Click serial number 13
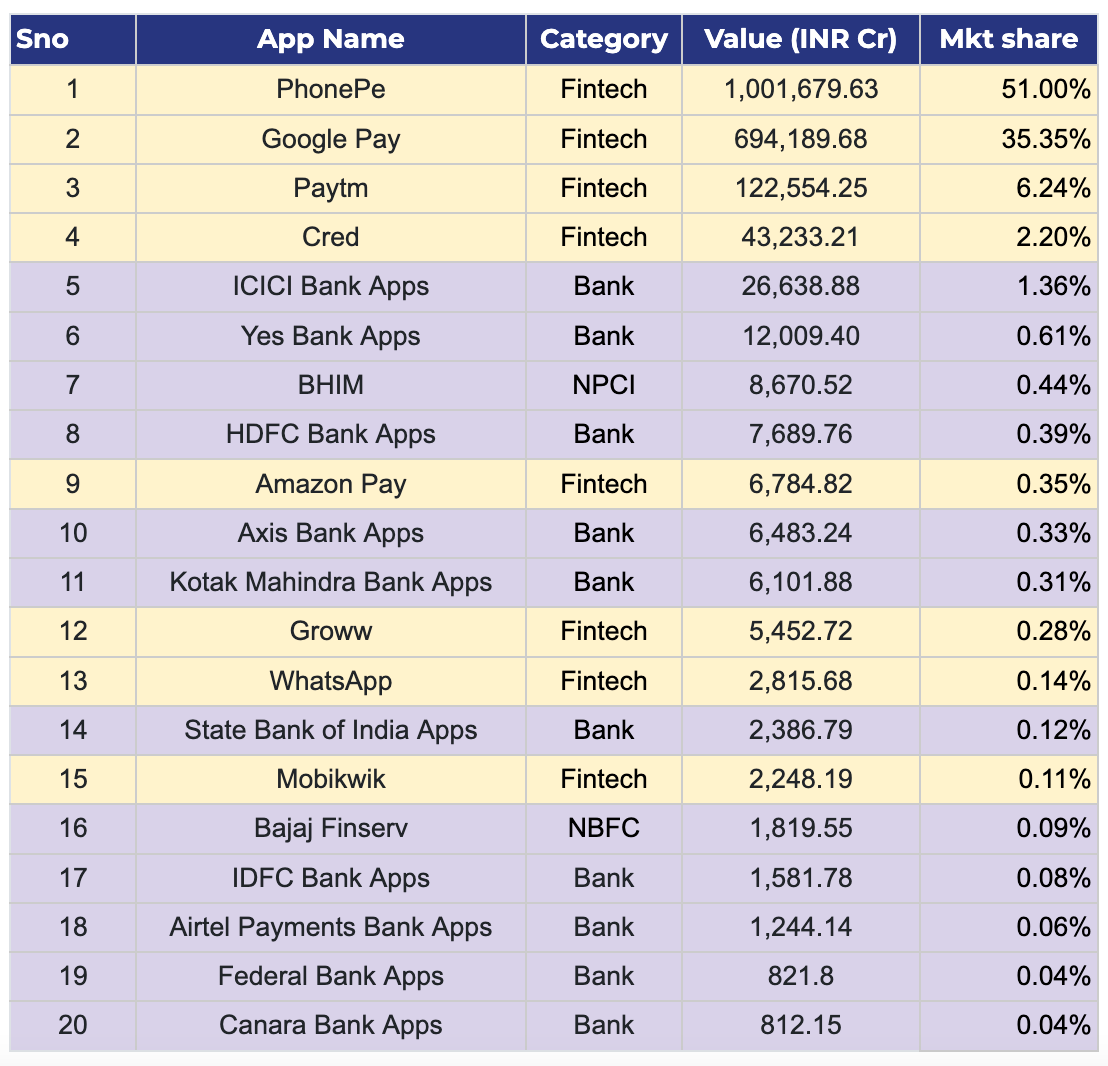Screen dimensions: 1108x1066 tap(73, 681)
